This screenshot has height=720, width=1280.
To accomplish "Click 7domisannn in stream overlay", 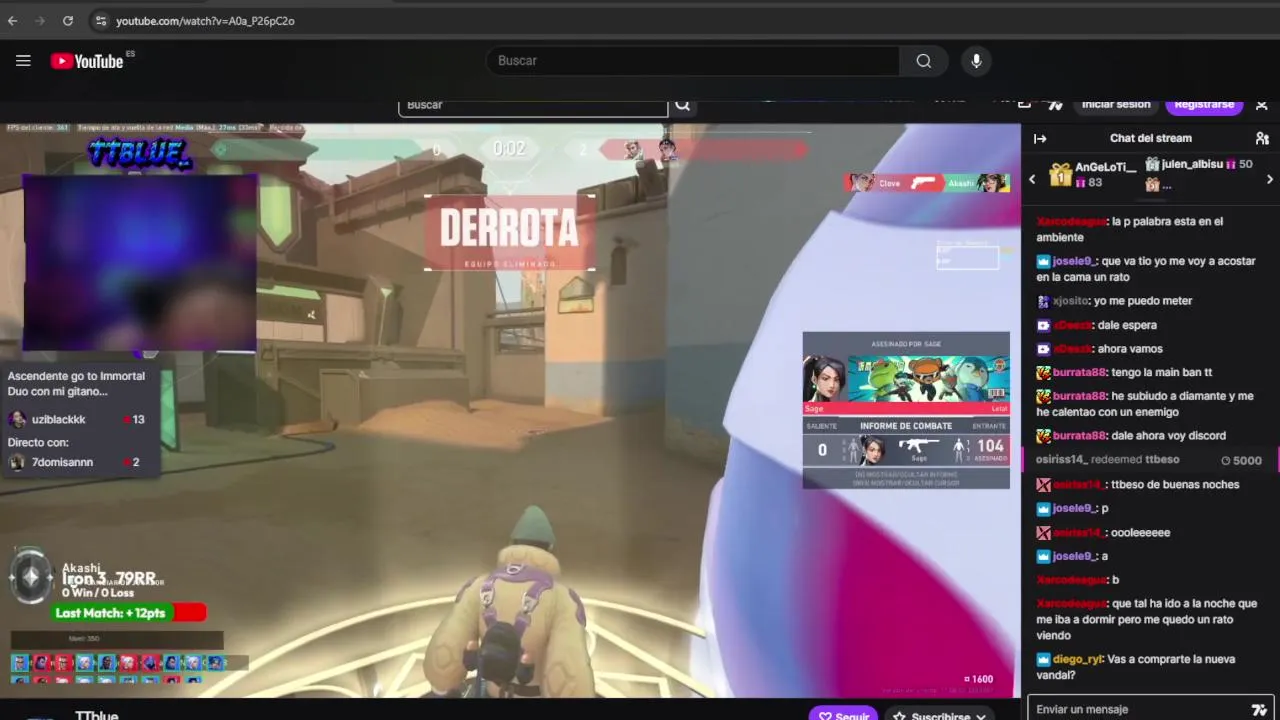I will [x=62, y=462].
